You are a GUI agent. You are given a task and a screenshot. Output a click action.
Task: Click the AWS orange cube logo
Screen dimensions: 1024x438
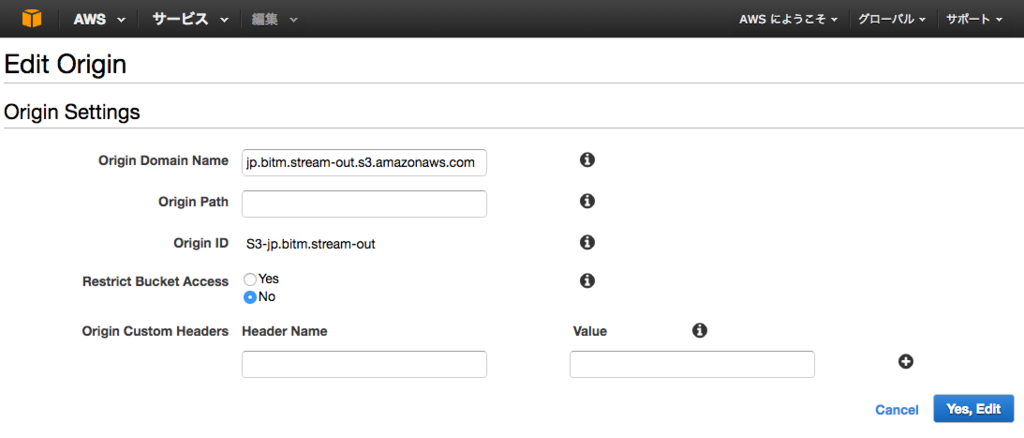pyautogui.click(x=31, y=19)
